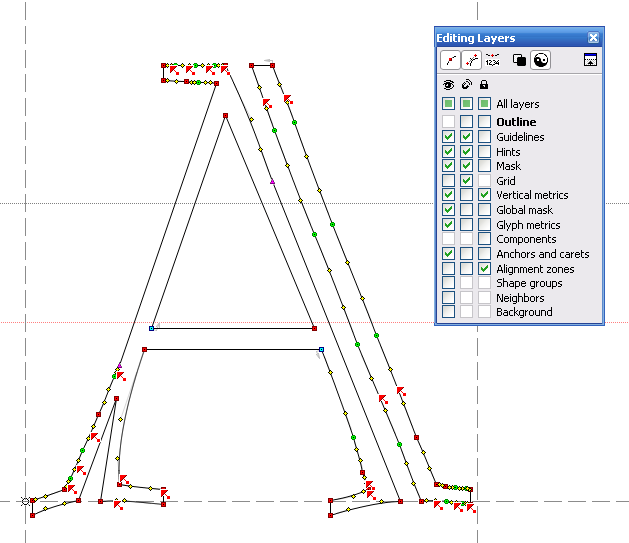Lock the Mask layer

point(484,166)
